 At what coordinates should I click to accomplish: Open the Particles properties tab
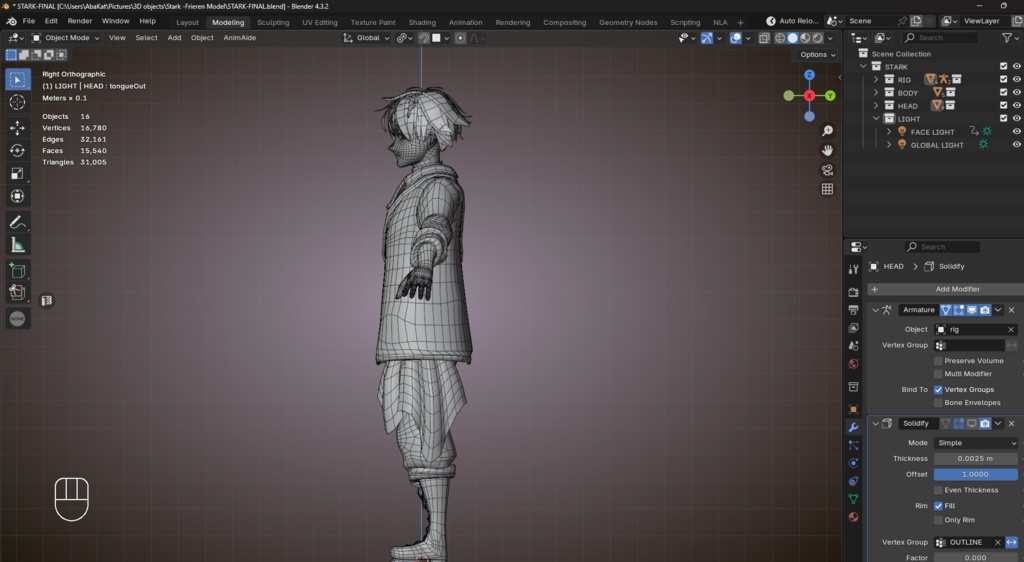854,445
